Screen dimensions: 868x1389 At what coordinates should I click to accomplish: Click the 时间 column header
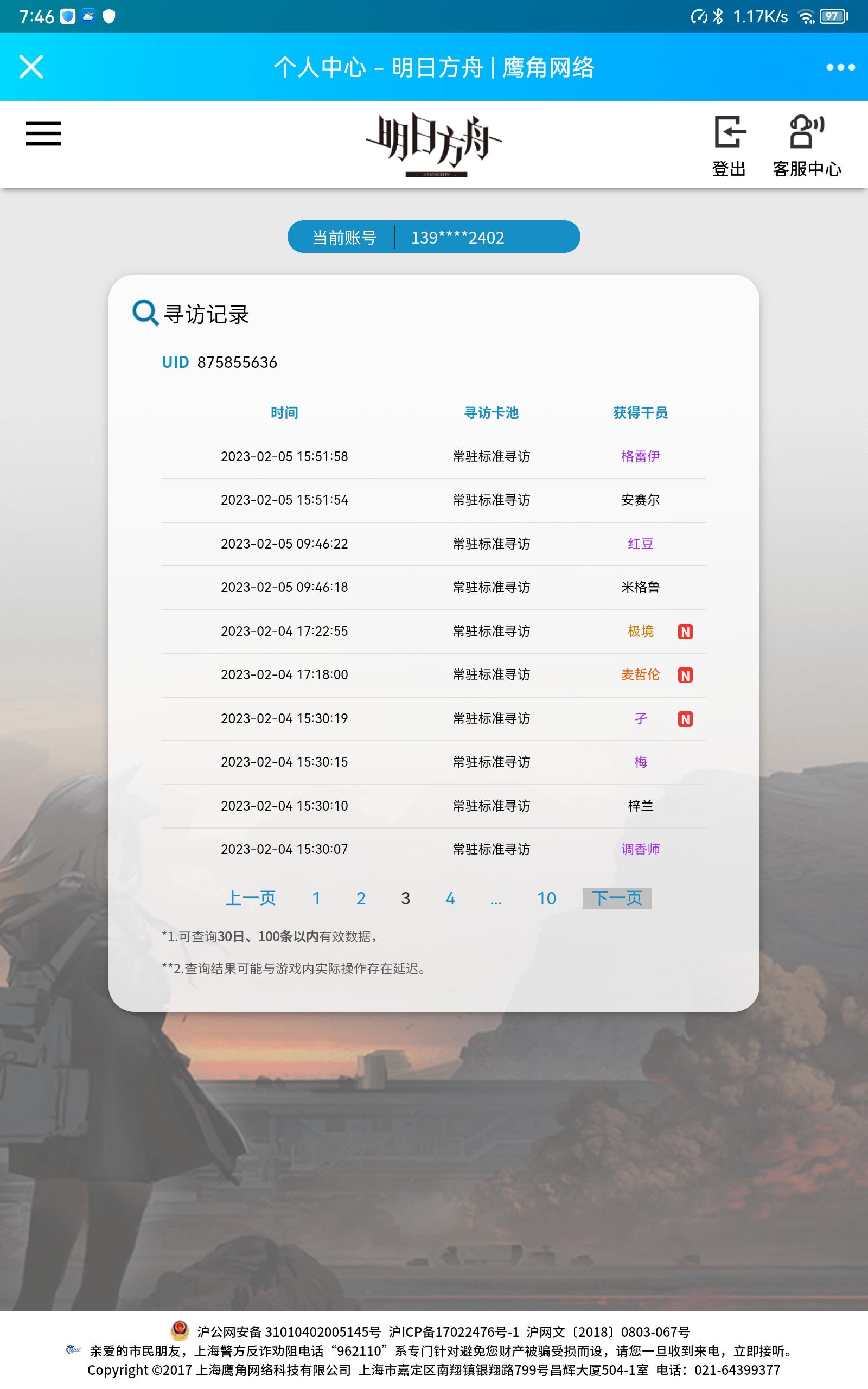coord(284,413)
